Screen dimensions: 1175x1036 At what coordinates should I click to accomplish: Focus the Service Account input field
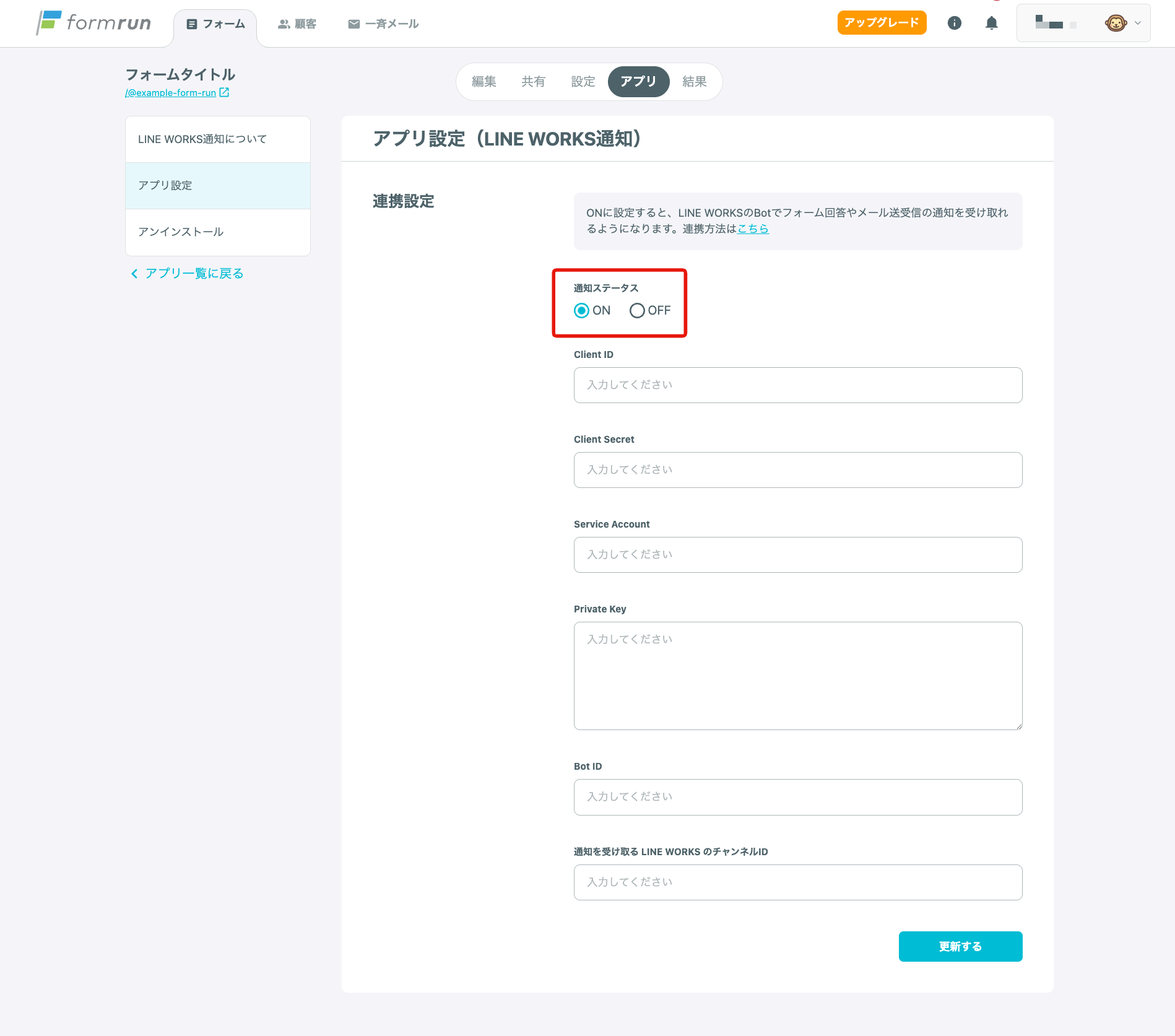798,555
